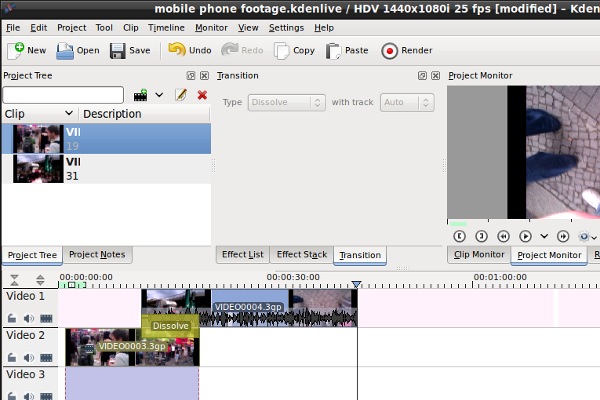Click the Clip column header arrow
600x400 pixels.
click(x=69, y=113)
